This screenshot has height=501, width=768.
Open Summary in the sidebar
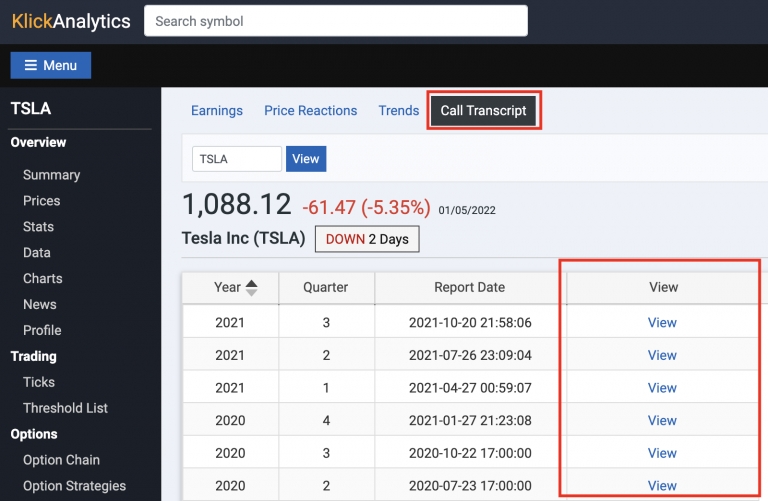coord(51,175)
